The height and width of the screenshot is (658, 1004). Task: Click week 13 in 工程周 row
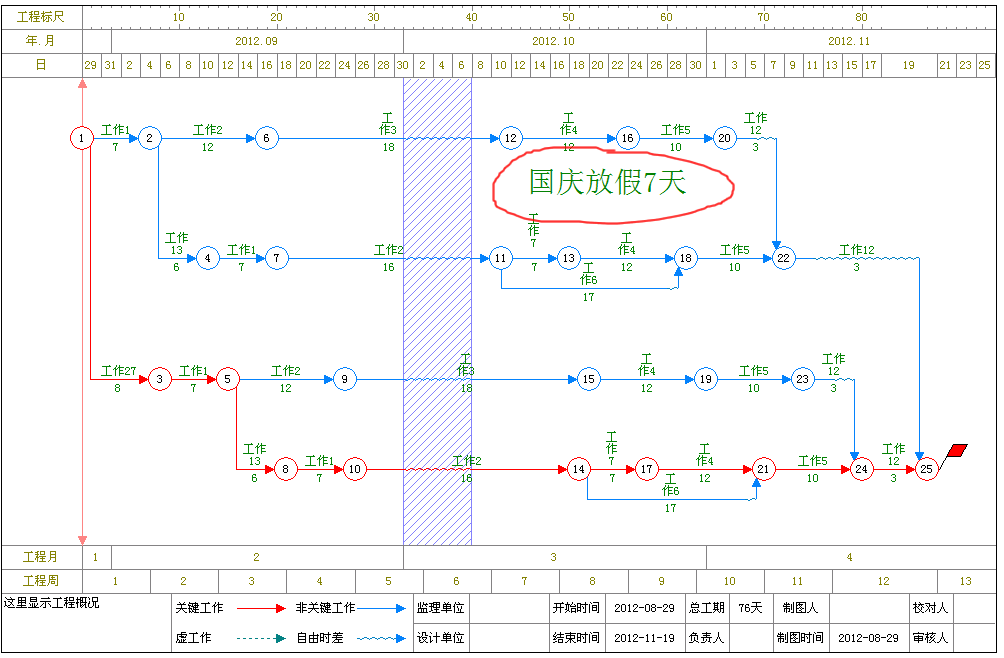click(x=966, y=581)
